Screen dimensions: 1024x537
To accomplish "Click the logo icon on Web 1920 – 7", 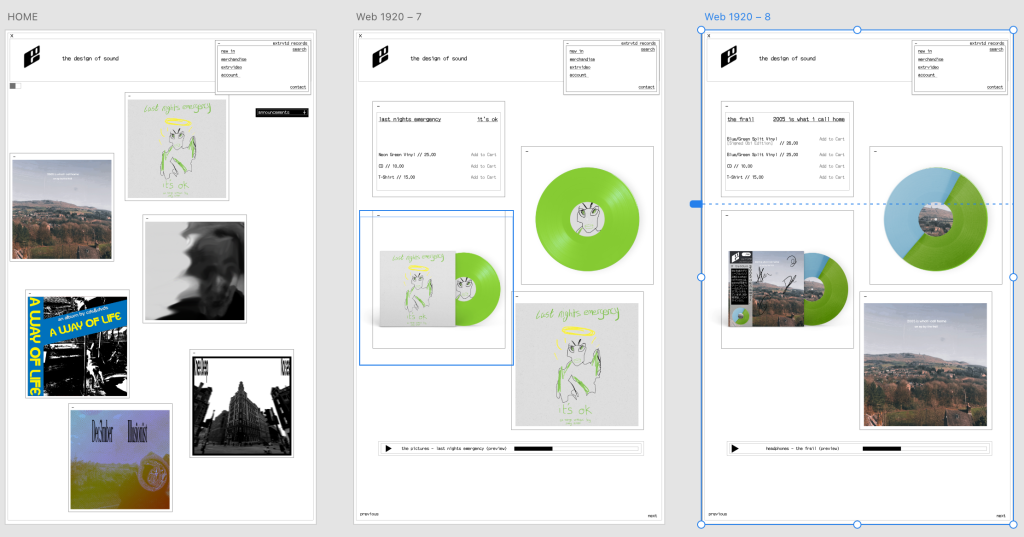I will tap(380, 58).
